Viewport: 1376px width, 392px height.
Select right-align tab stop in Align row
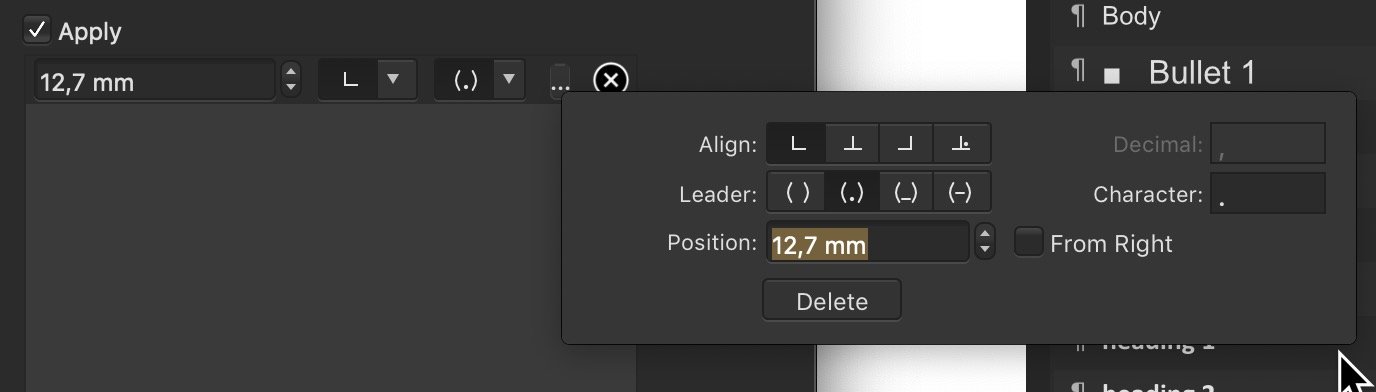[x=906, y=144]
